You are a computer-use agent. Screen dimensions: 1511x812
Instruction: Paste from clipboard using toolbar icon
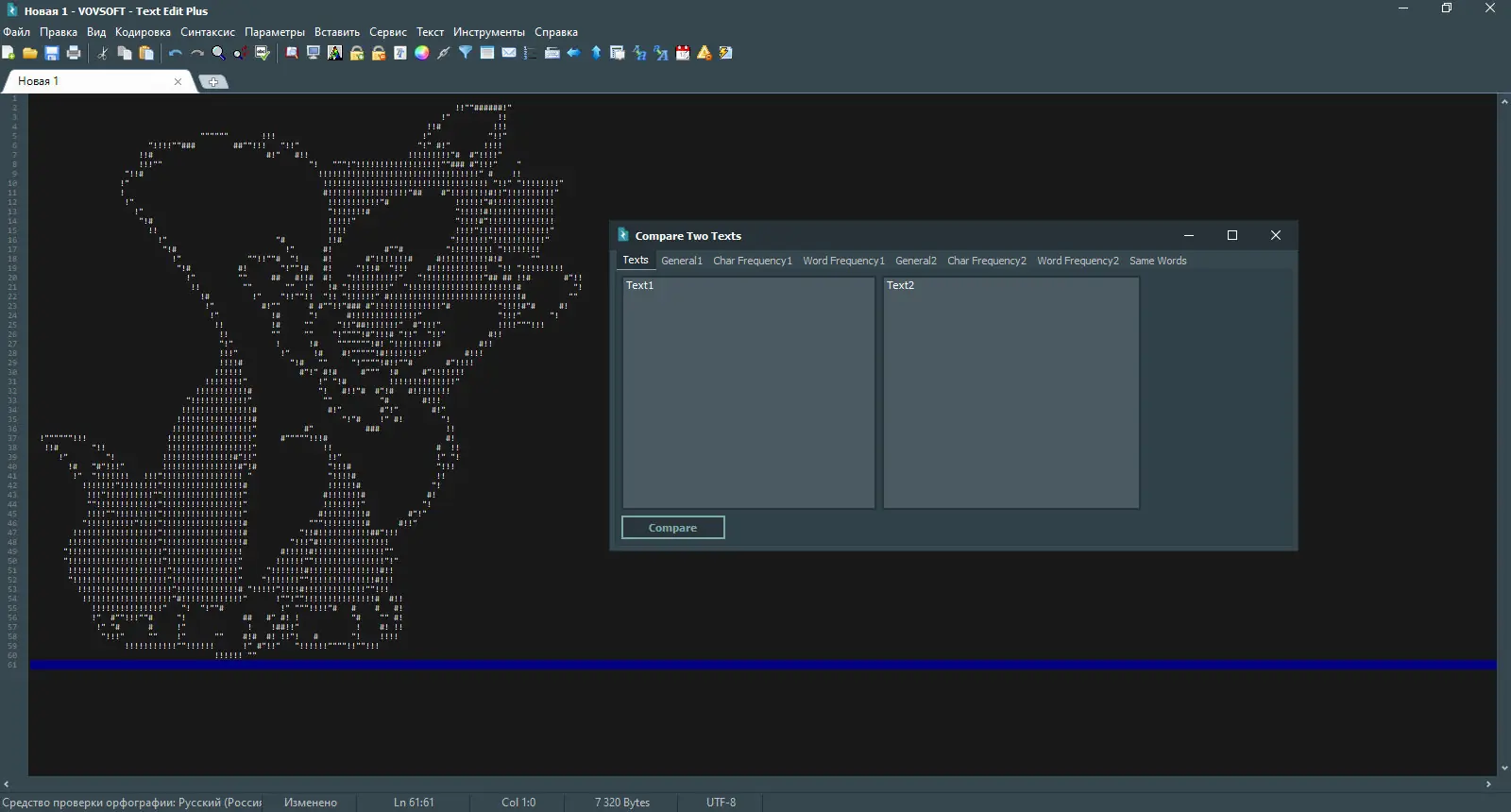tap(146, 53)
